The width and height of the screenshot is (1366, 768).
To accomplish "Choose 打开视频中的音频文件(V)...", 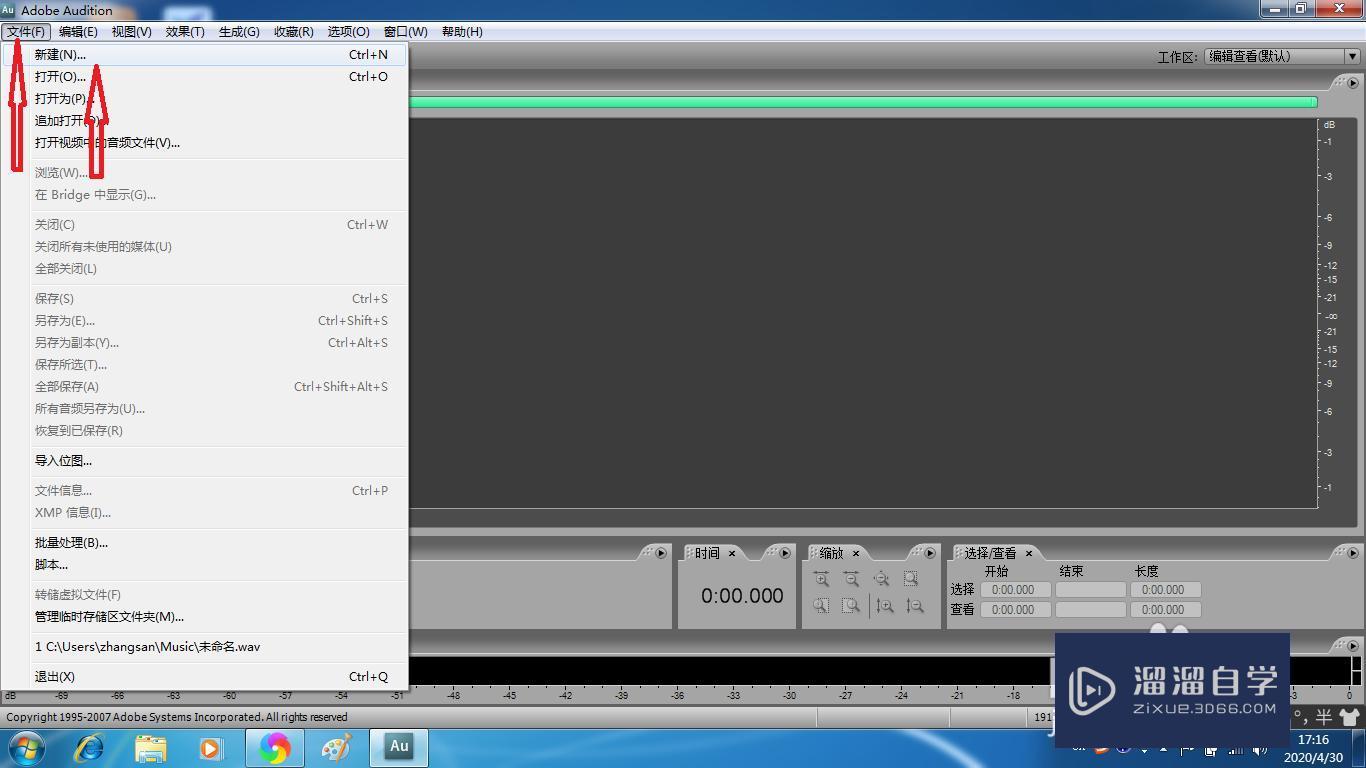I will (204, 142).
